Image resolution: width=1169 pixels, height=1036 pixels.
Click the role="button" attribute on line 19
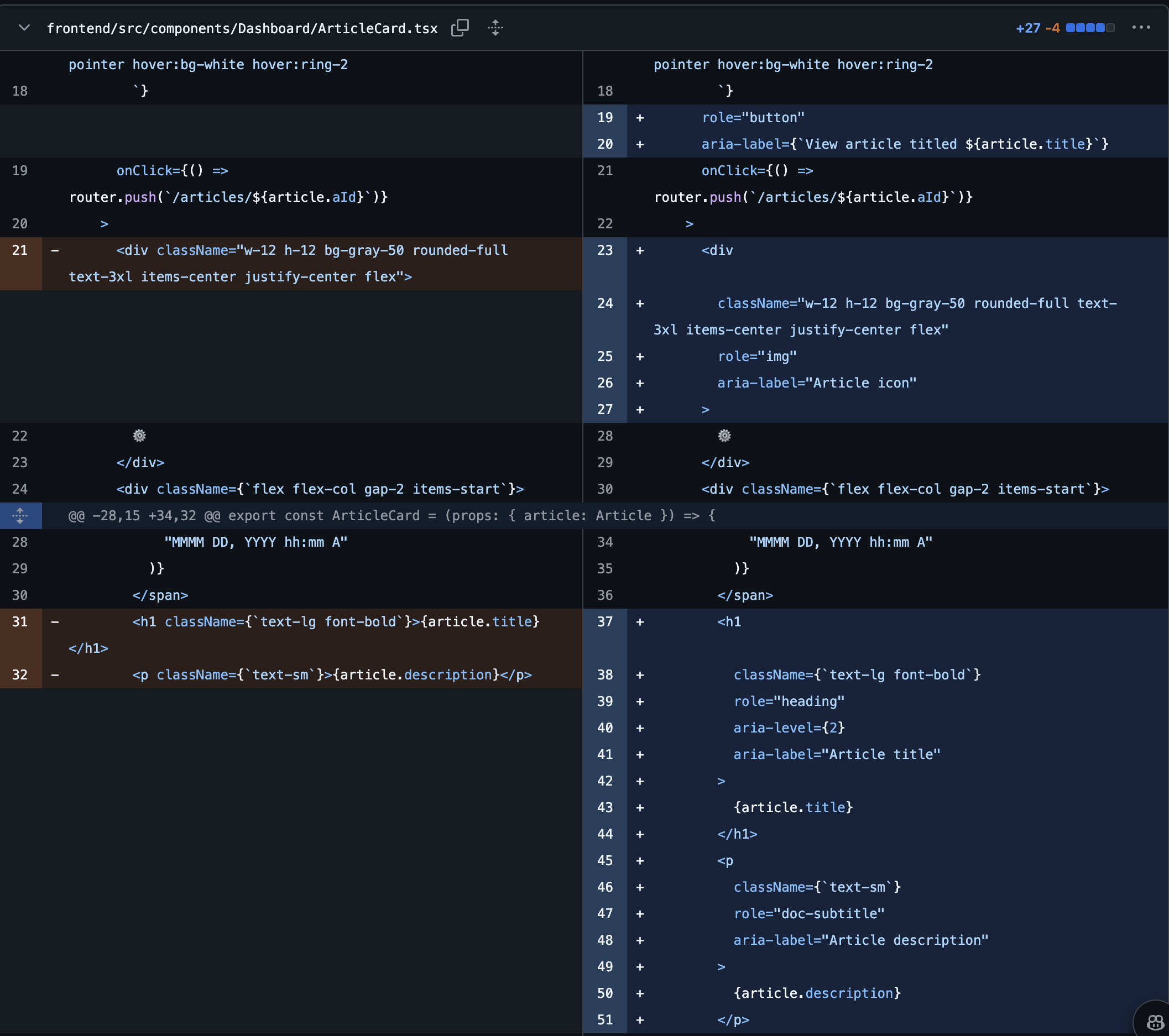[752, 117]
